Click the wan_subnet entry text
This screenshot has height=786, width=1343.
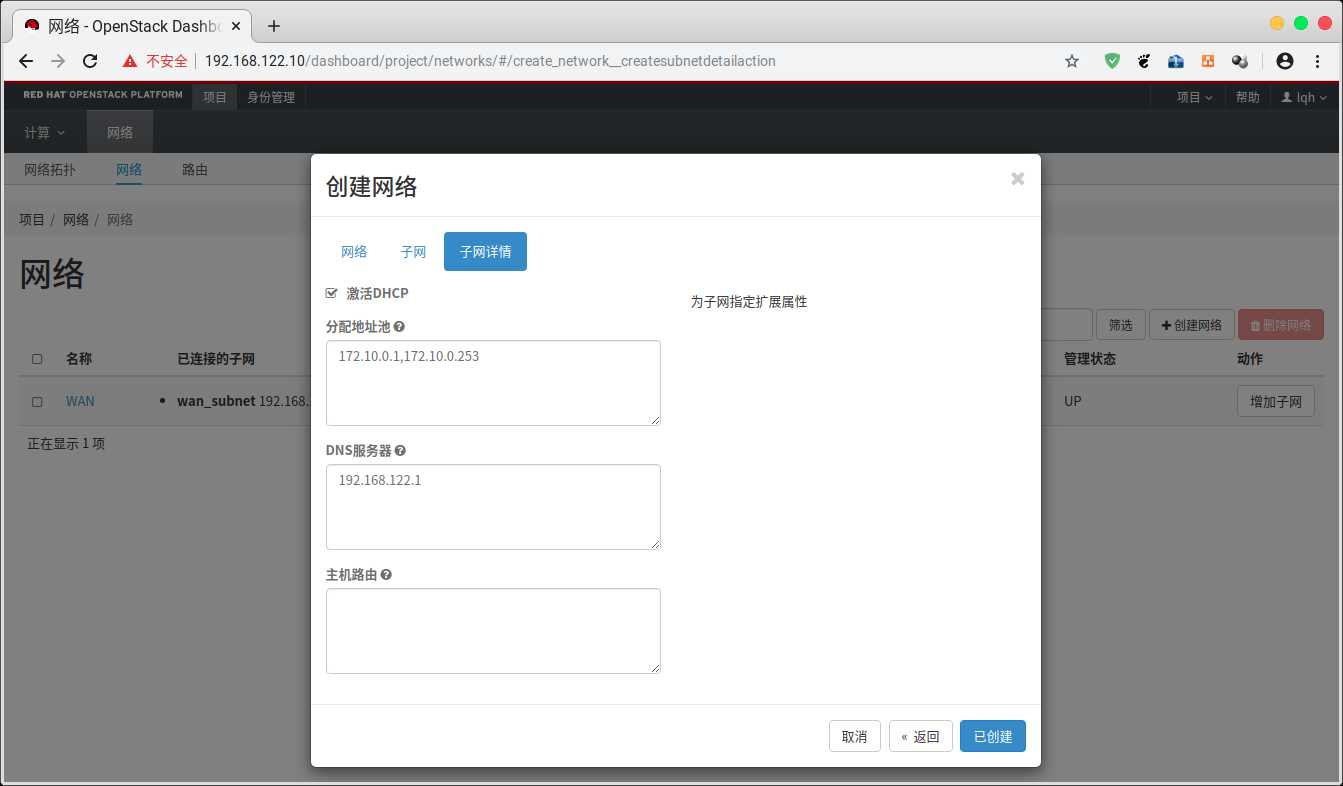click(216, 402)
